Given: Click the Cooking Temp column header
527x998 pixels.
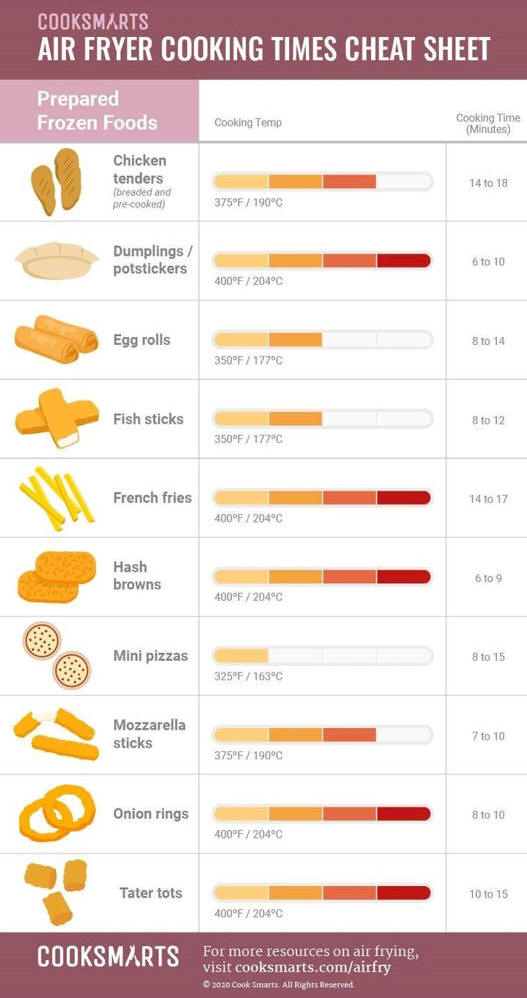Looking at the screenshot, I should point(248,123).
